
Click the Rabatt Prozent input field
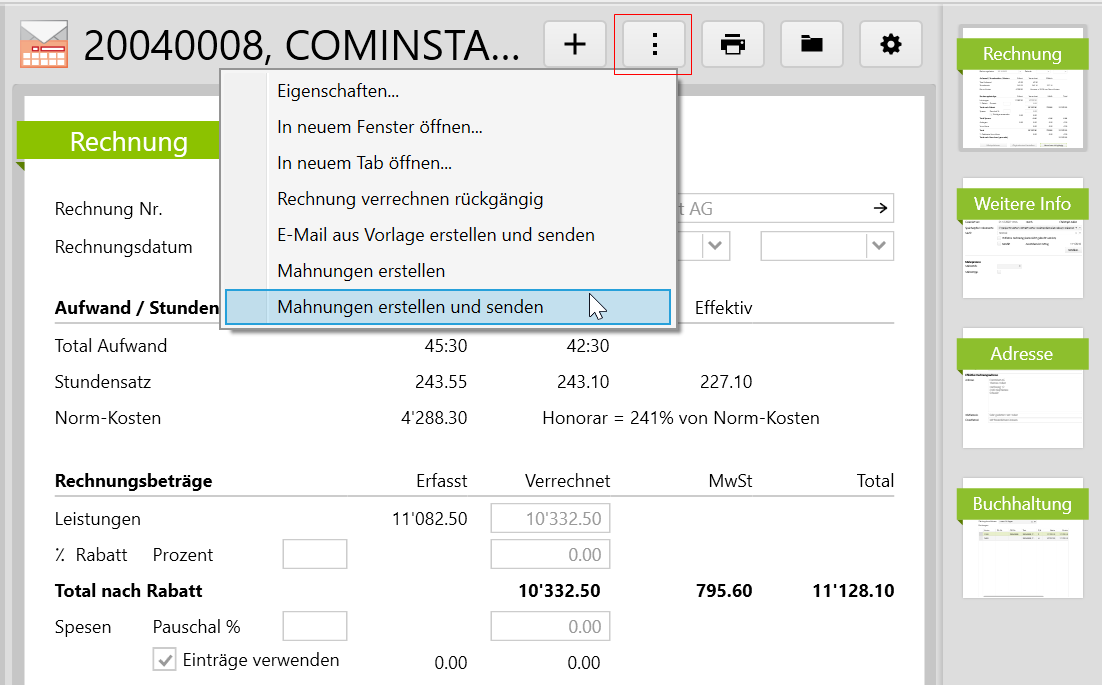[315, 555]
